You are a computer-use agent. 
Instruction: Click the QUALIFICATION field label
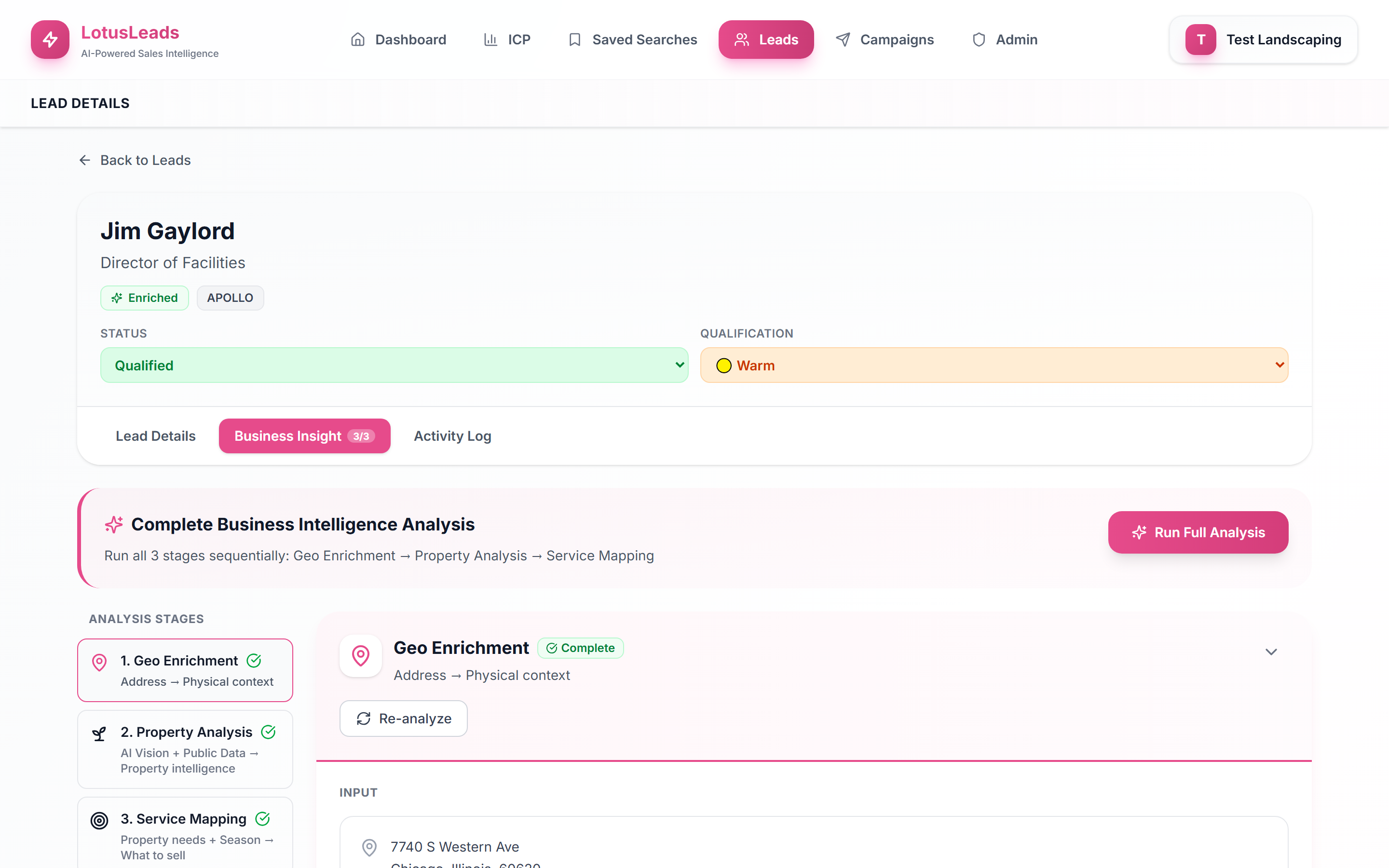pyautogui.click(x=747, y=334)
